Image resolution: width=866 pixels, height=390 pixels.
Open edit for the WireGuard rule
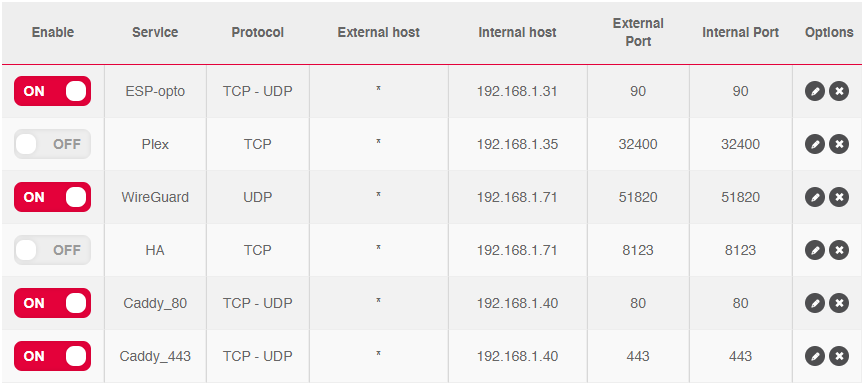pyautogui.click(x=815, y=197)
